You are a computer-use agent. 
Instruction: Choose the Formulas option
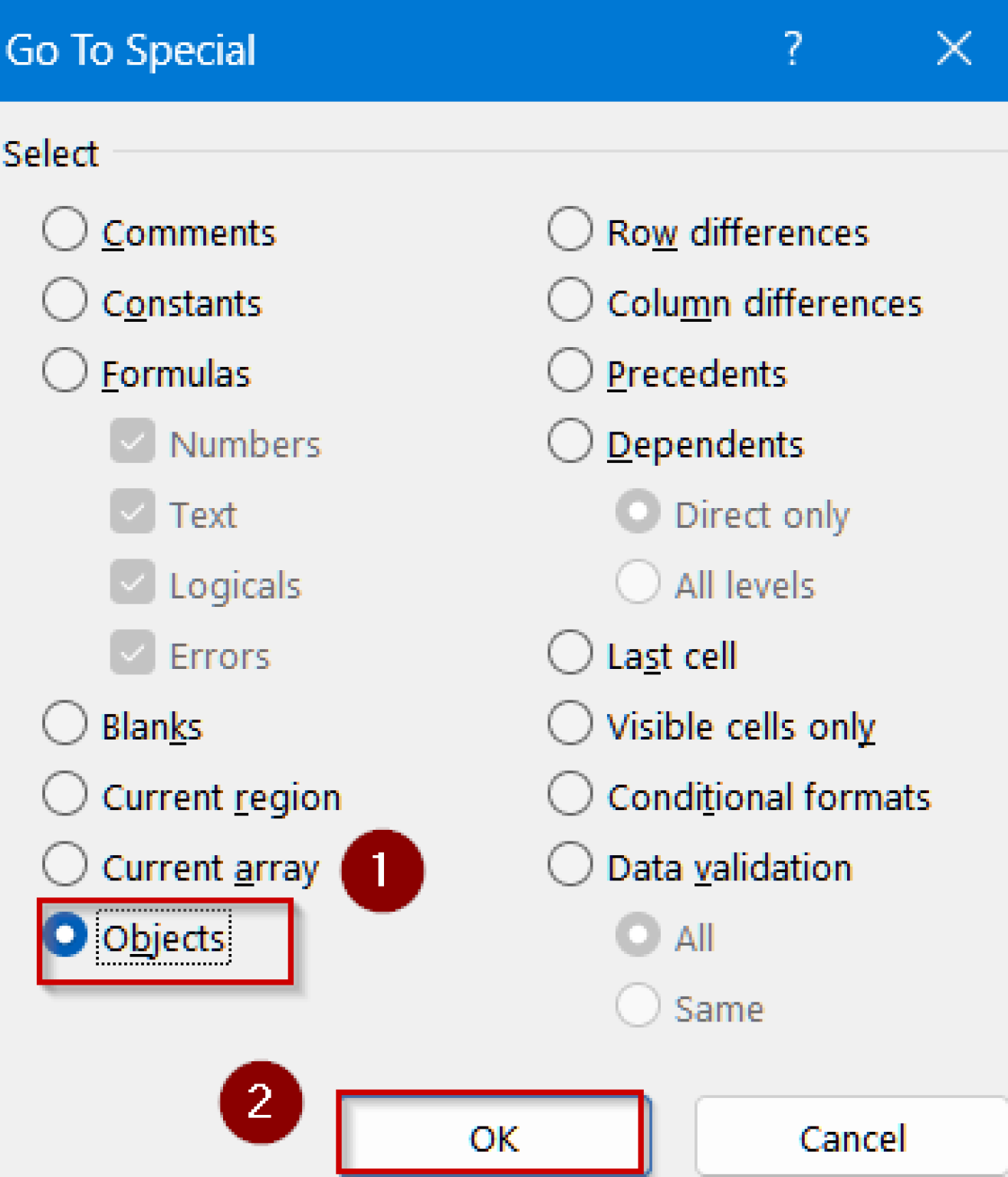(x=64, y=370)
